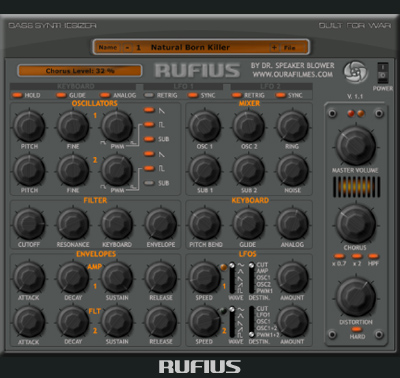
Task: Toggle chorus HPF switch
Action: click(x=373, y=256)
